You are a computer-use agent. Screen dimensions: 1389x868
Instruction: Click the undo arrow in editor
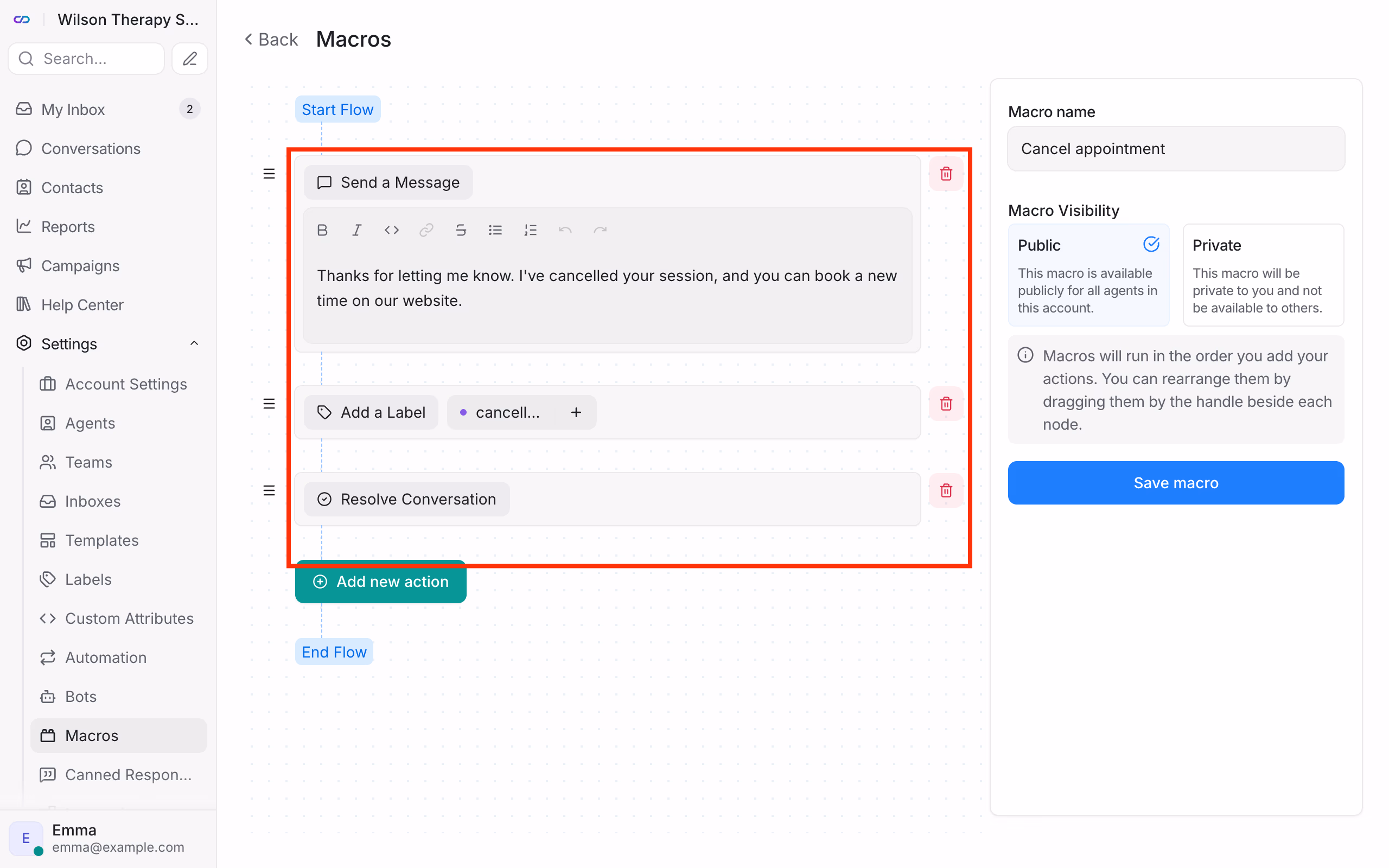[x=565, y=230]
